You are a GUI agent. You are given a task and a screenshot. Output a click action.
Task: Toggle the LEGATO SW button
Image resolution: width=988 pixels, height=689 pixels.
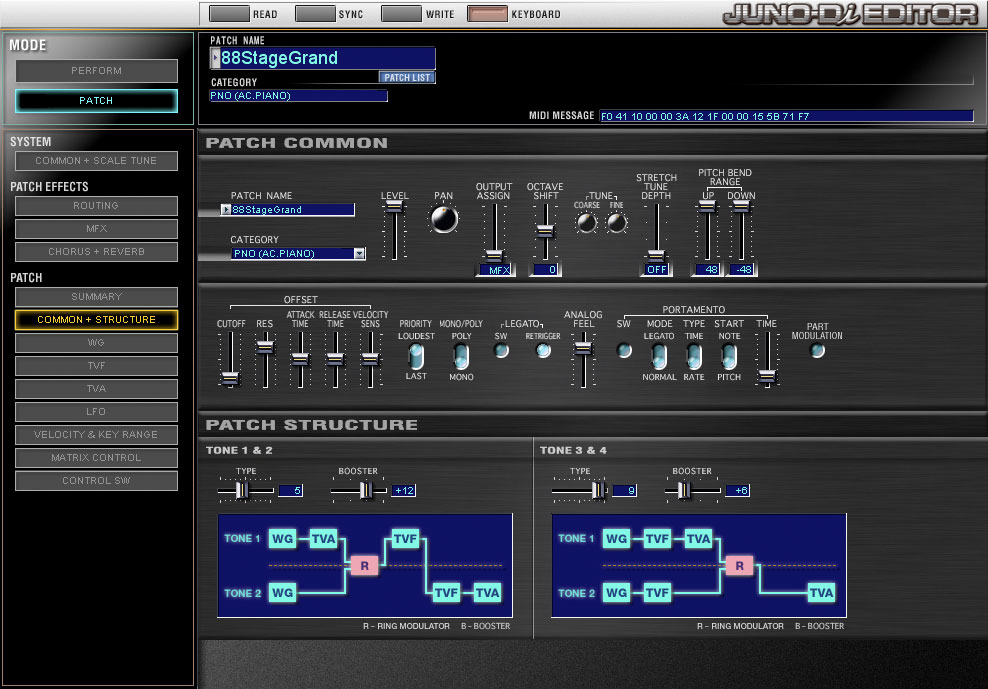pyautogui.click(x=502, y=350)
